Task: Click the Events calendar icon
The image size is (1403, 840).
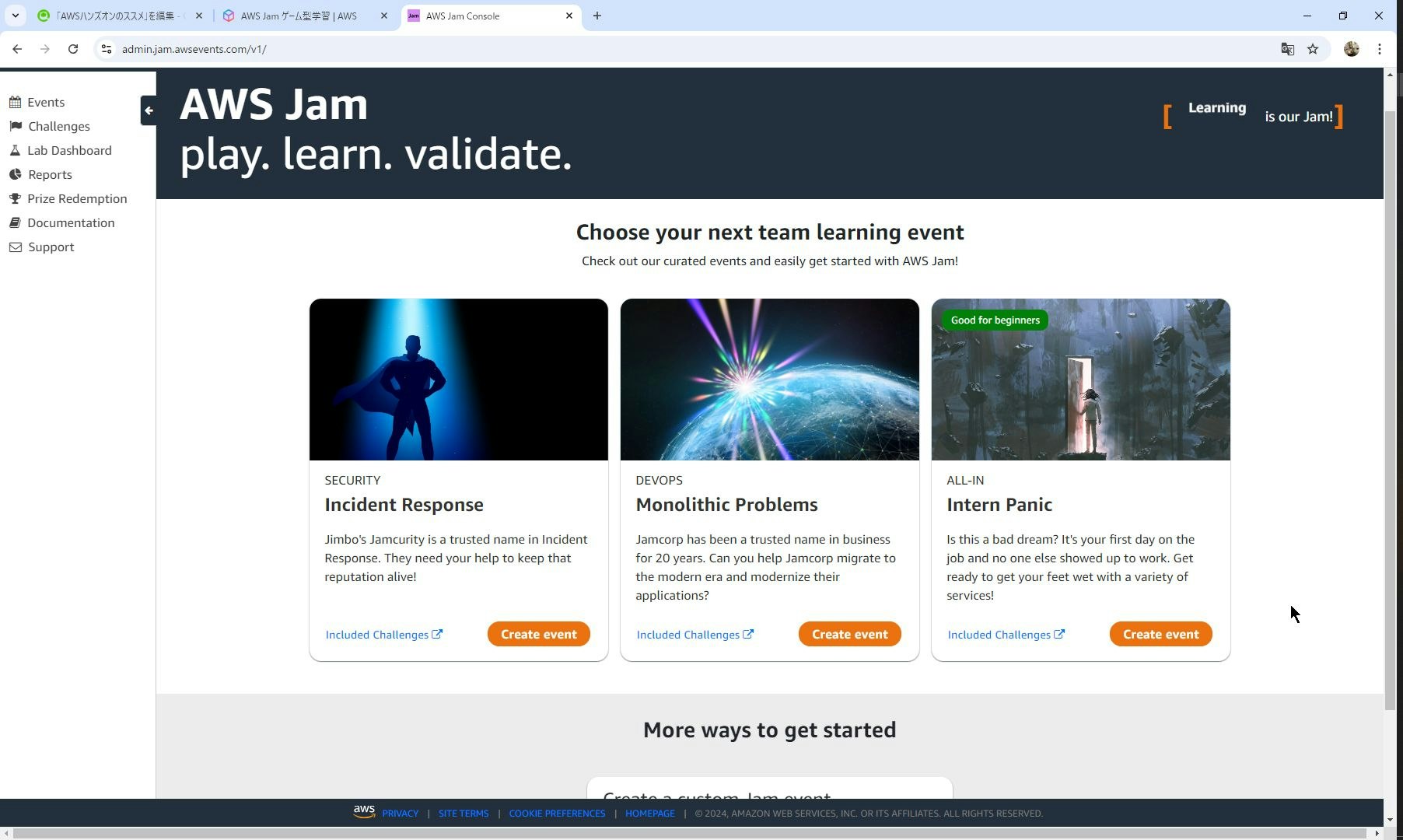Action: (15, 102)
